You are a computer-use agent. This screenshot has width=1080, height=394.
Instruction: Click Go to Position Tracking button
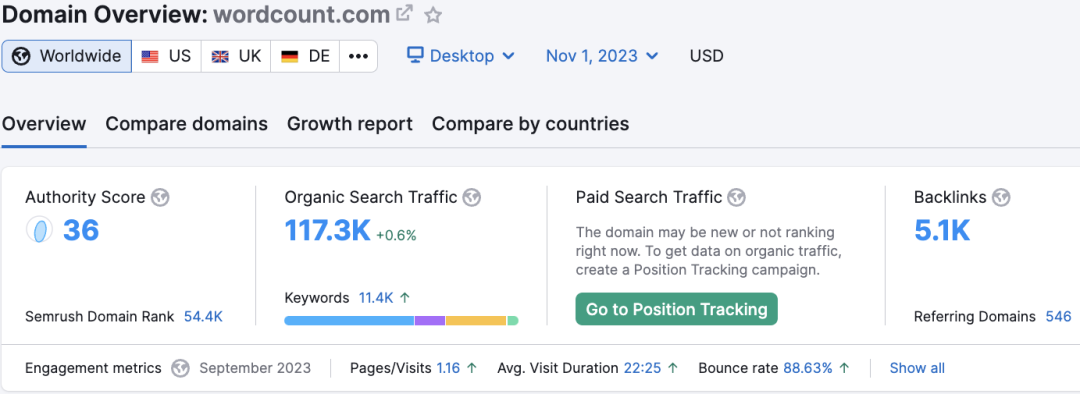click(x=676, y=309)
